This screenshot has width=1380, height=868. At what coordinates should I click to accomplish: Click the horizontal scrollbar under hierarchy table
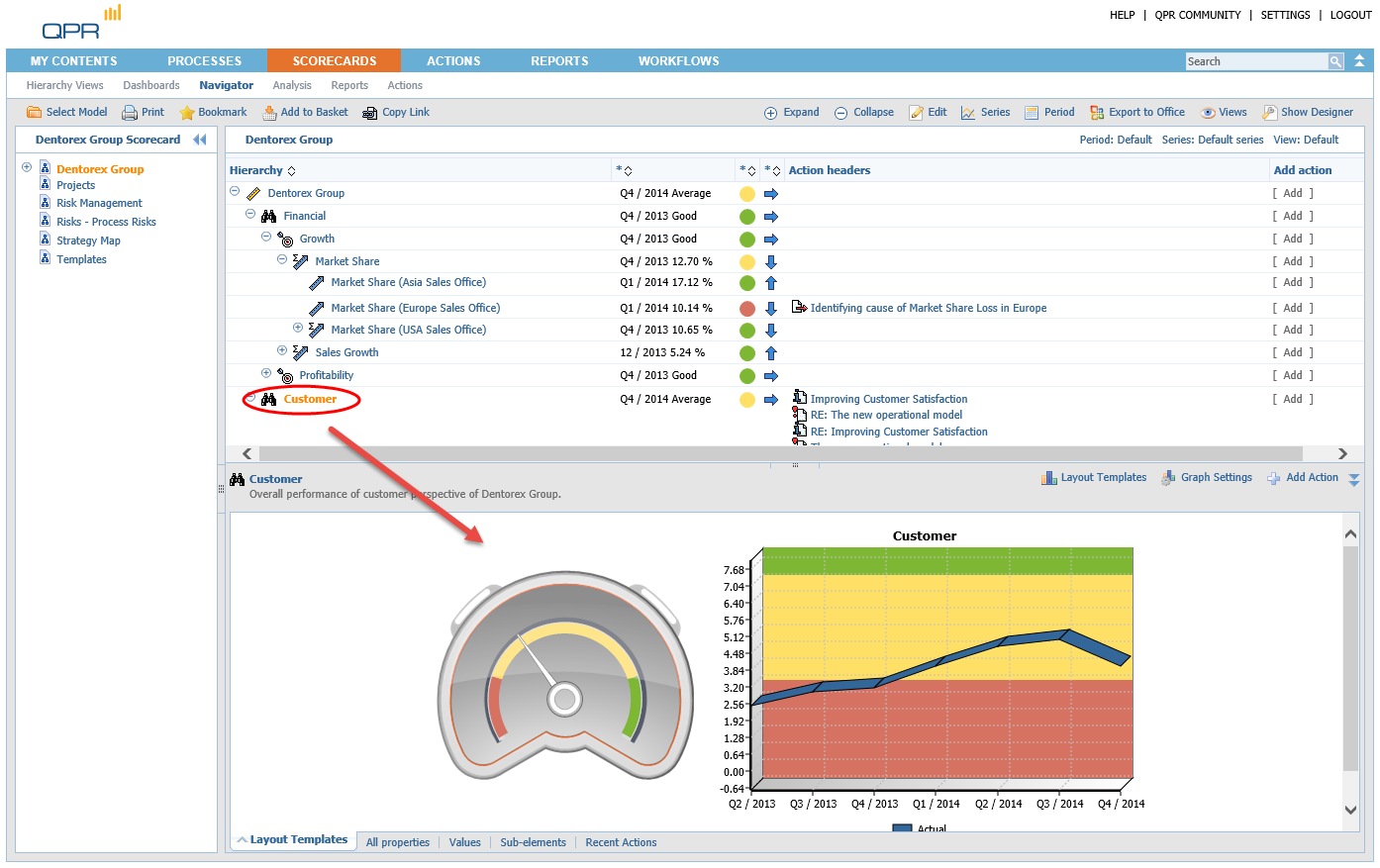[772, 453]
